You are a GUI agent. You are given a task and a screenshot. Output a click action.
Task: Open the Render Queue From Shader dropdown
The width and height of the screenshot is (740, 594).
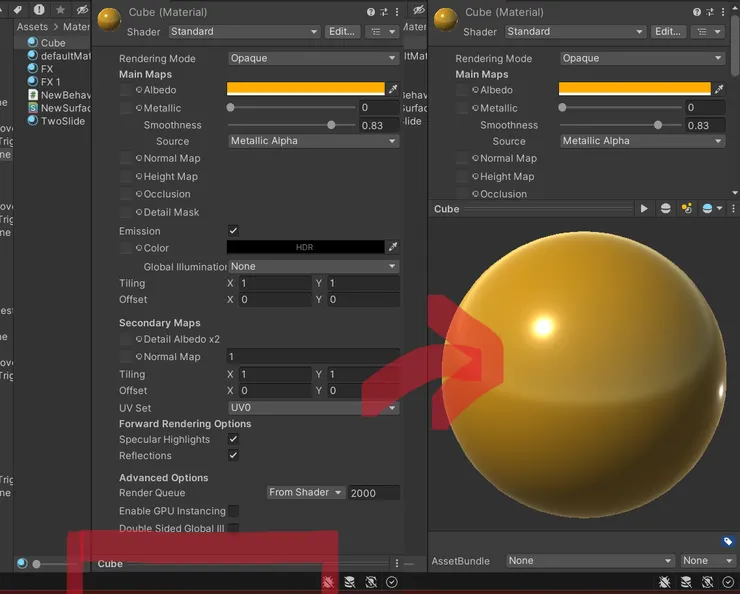pos(305,492)
